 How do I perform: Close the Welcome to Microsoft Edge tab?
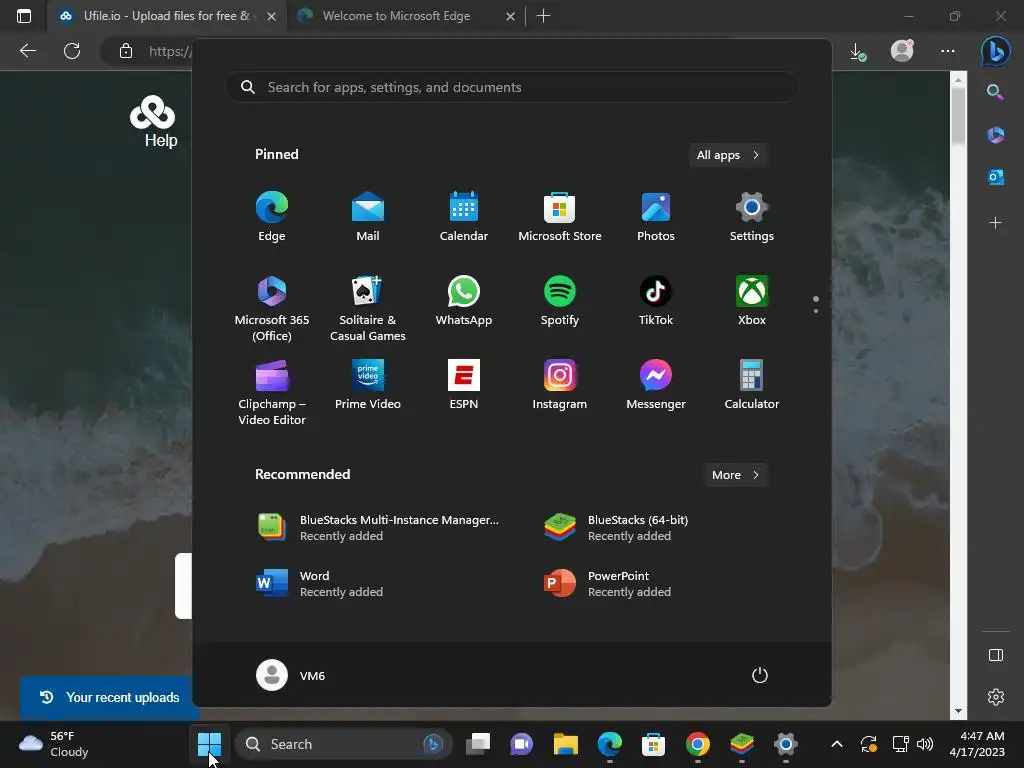[511, 16]
